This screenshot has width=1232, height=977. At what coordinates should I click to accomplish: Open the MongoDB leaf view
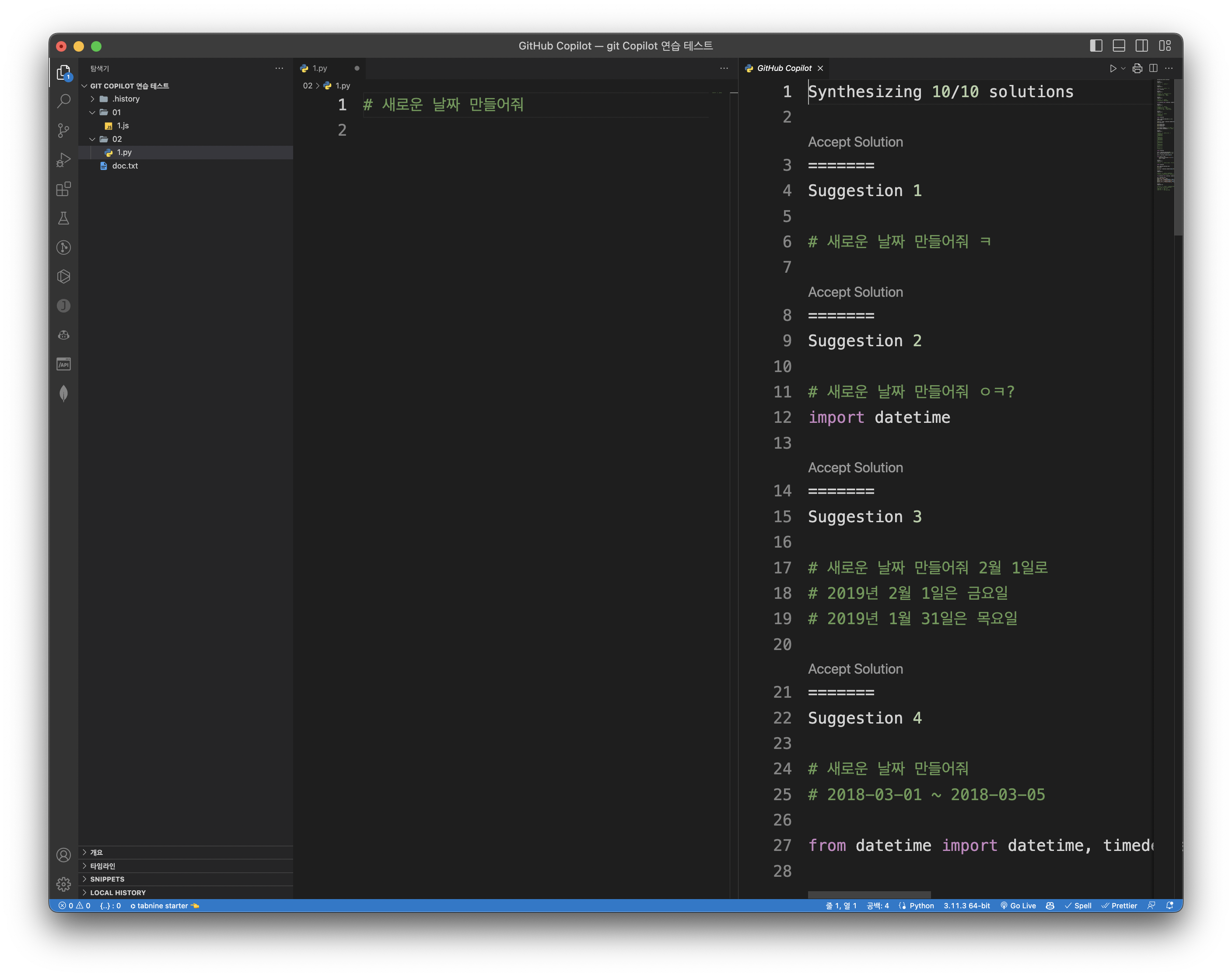[63, 393]
